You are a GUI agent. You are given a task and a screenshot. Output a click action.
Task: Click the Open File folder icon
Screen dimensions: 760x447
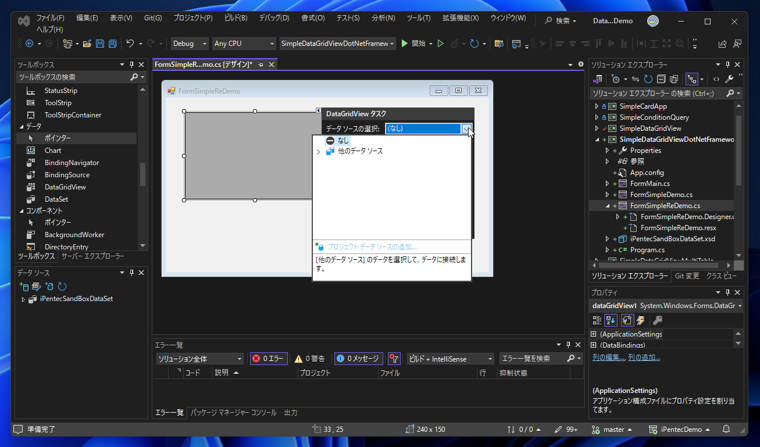click(87, 44)
